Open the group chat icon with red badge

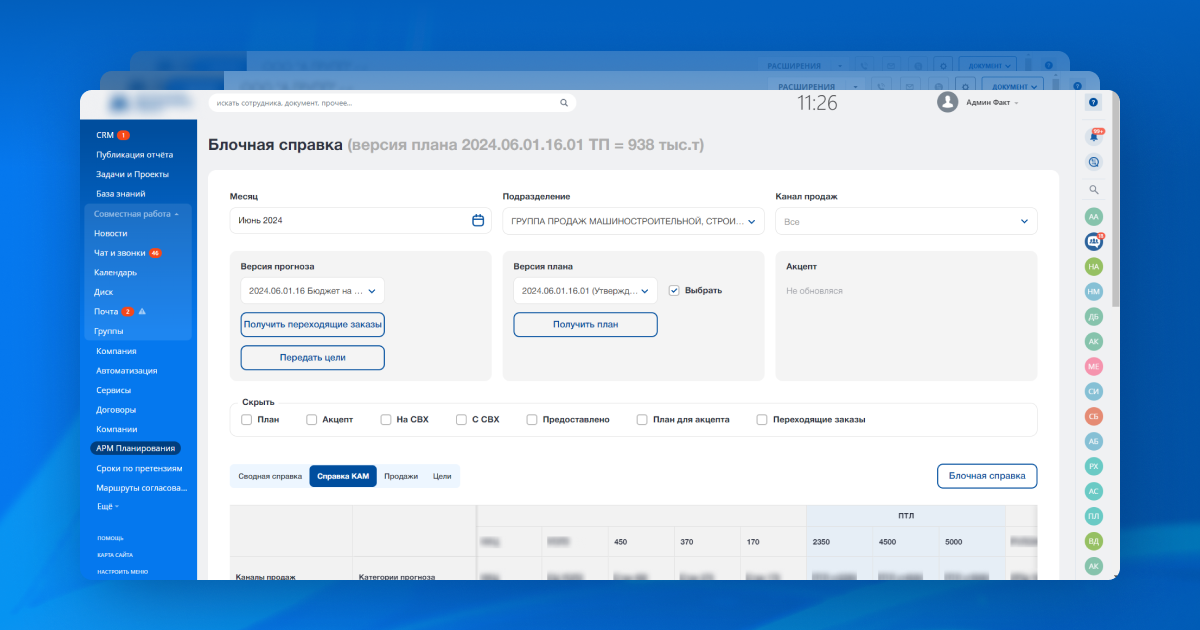[1094, 241]
